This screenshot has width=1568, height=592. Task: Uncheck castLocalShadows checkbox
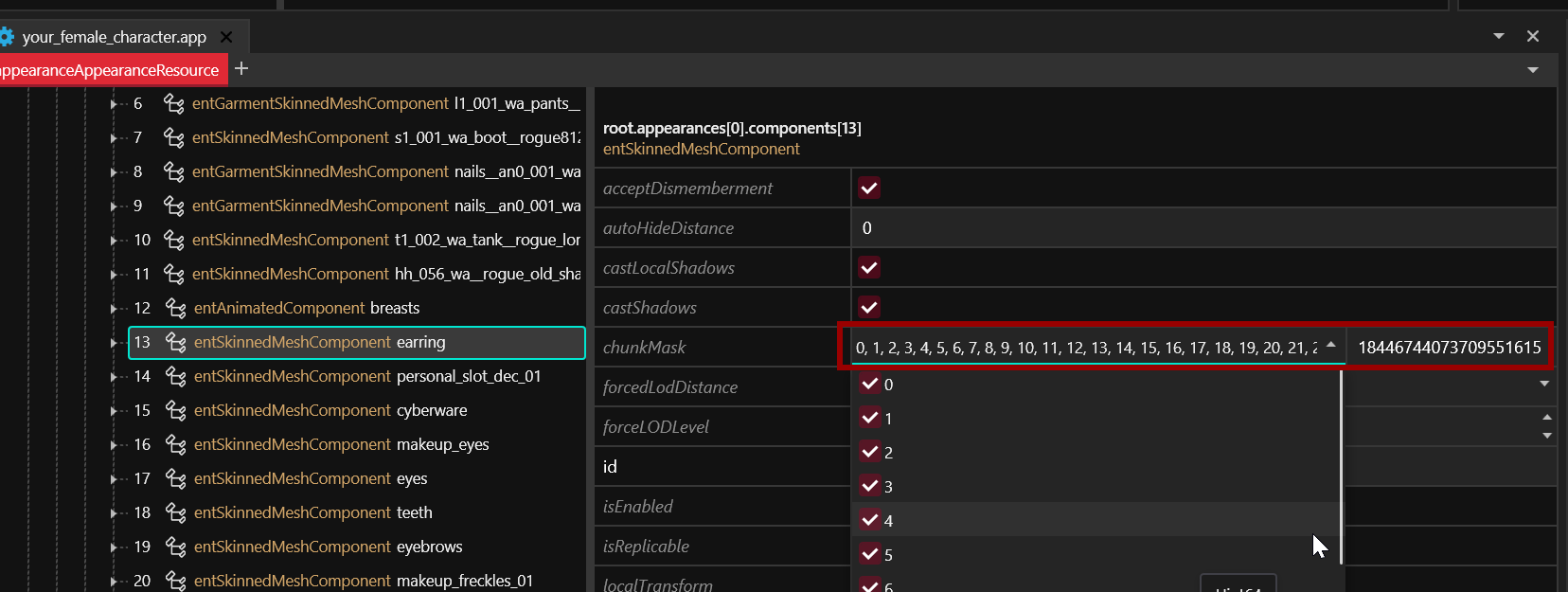coord(869,267)
